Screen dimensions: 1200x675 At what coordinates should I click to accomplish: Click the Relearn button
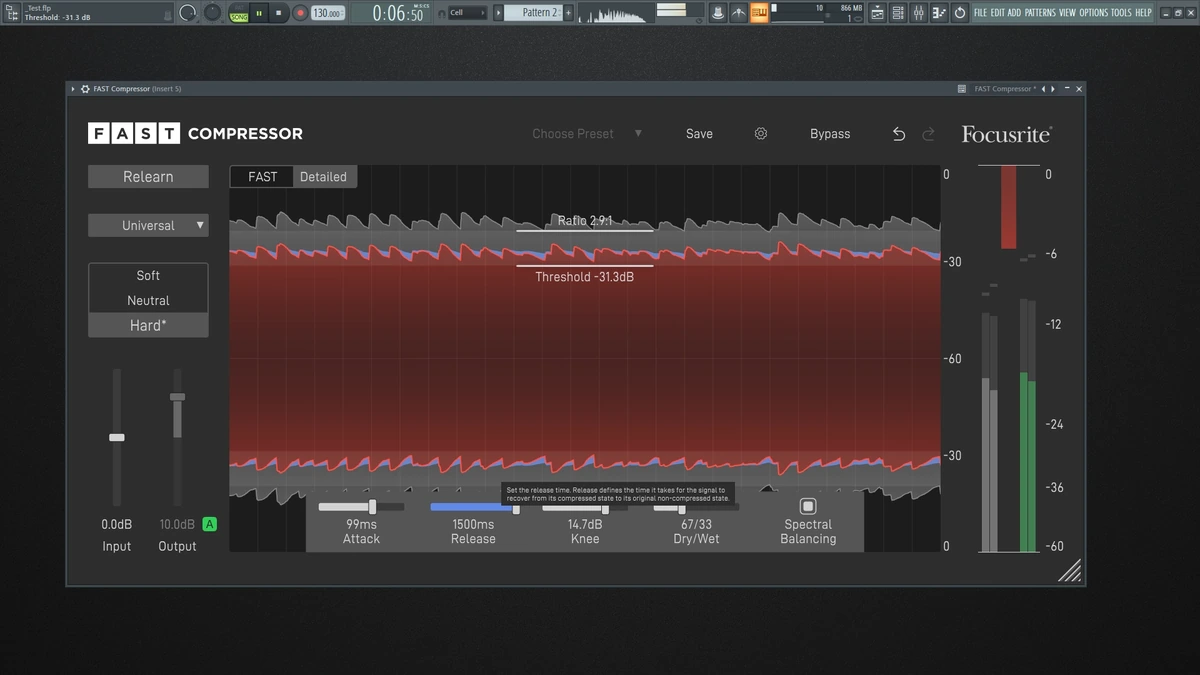[x=148, y=177]
